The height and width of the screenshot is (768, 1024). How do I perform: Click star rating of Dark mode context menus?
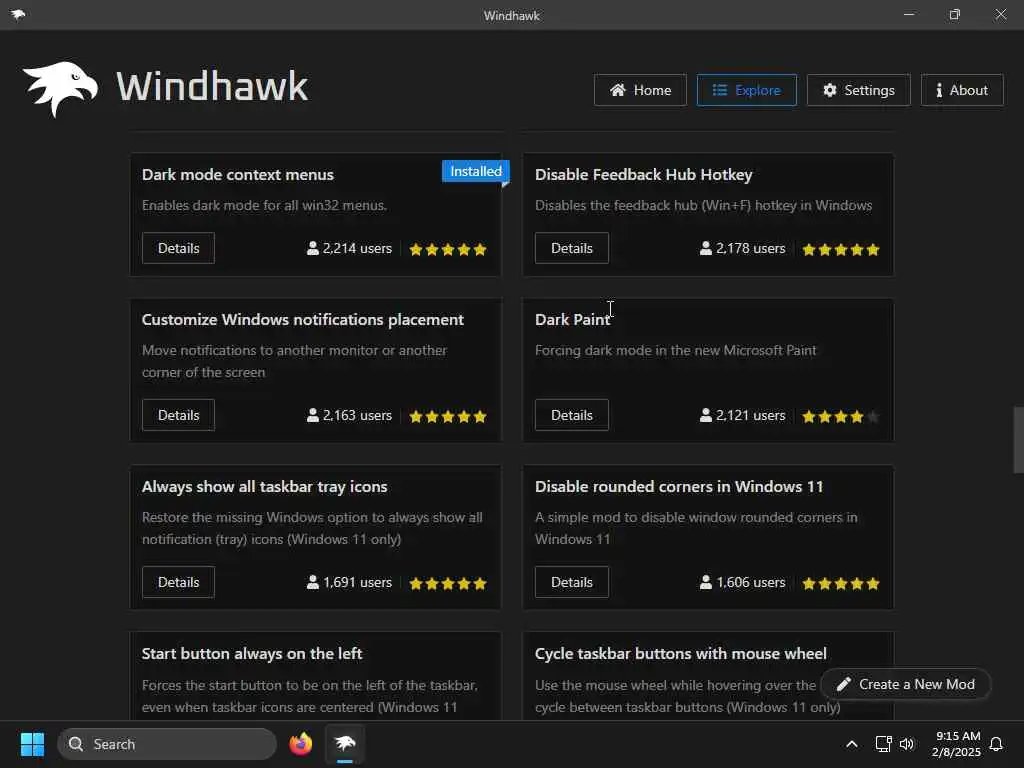[x=448, y=249]
